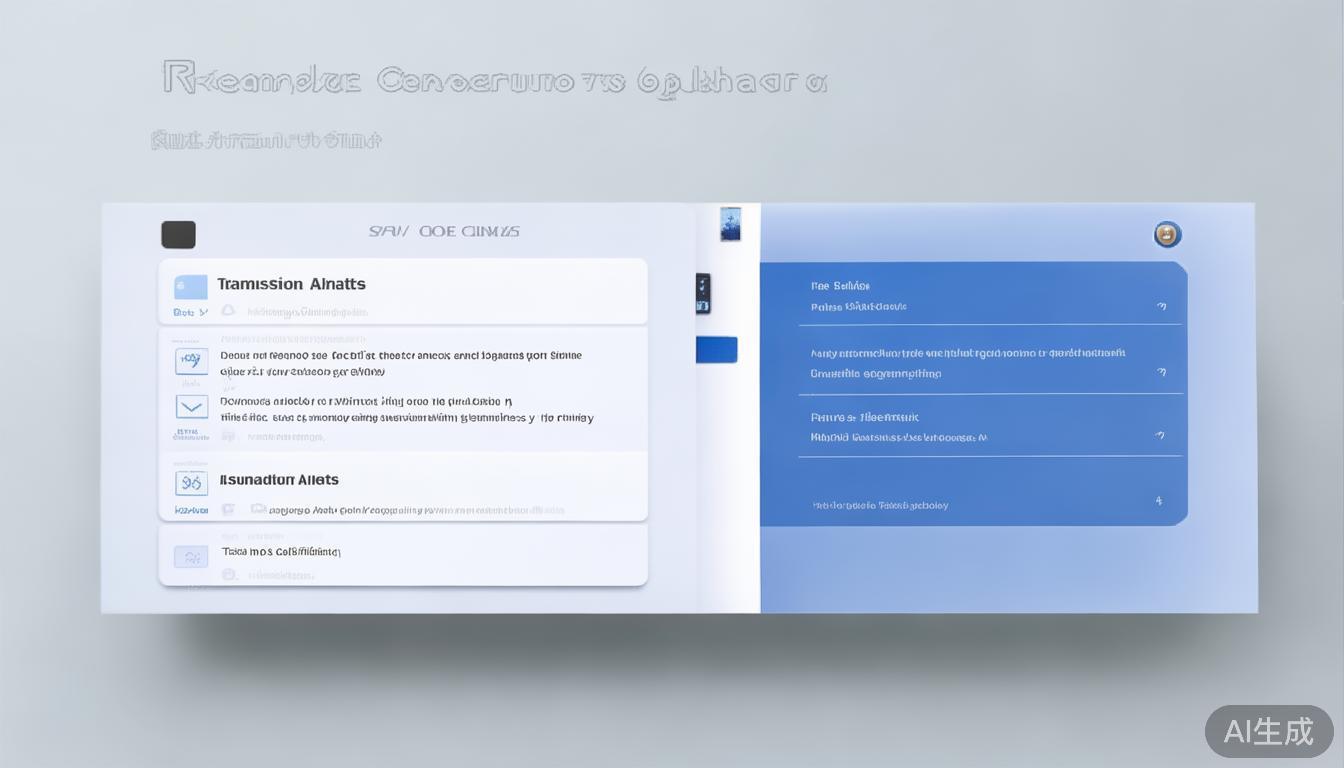Click the icon next to Isunadton Allets
Image resolution: width=1344 pixels, height=768 pixels.
(191, 483)
